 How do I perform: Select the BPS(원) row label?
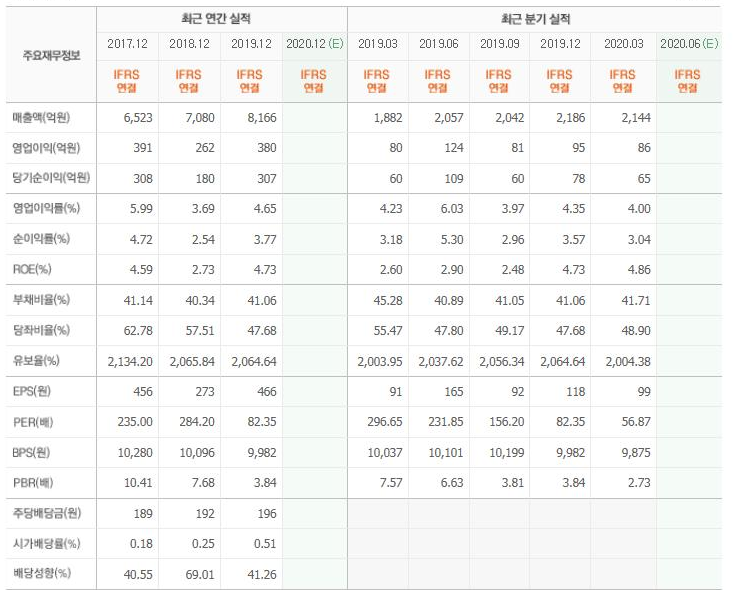(x=31, y=452)
